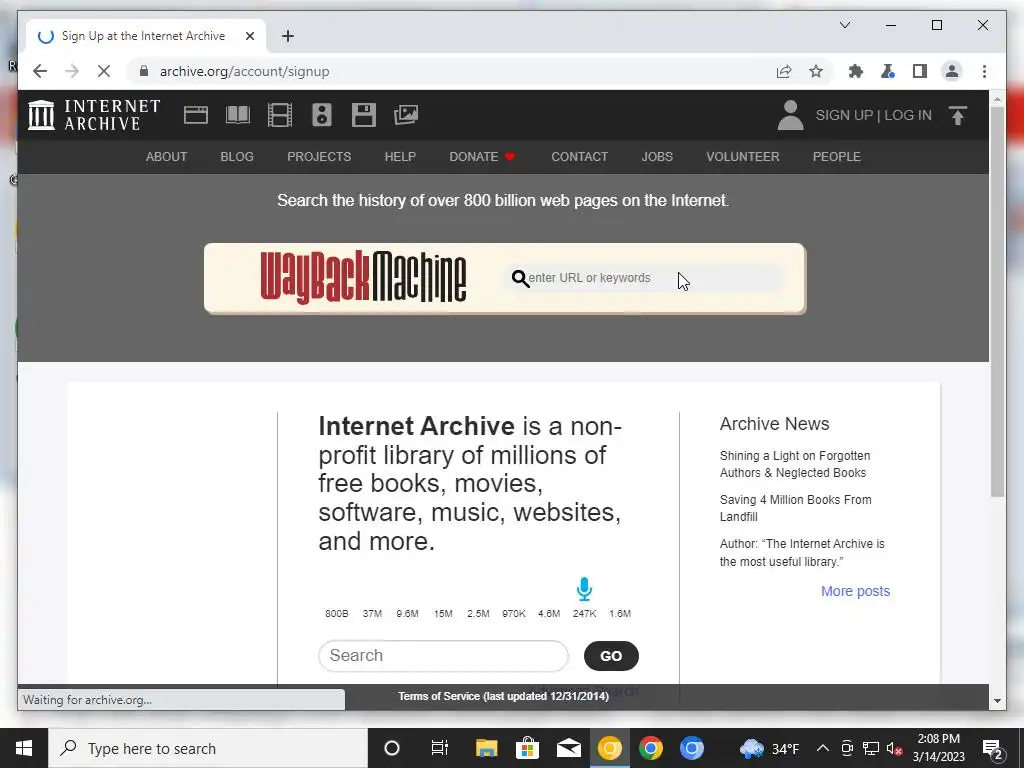Open tab search chevron dropdown
Screen dimensions: 1024x768
tap(844, 25)
